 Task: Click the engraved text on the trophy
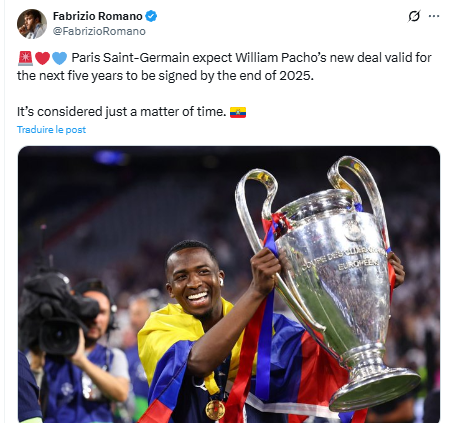(345, 260)
